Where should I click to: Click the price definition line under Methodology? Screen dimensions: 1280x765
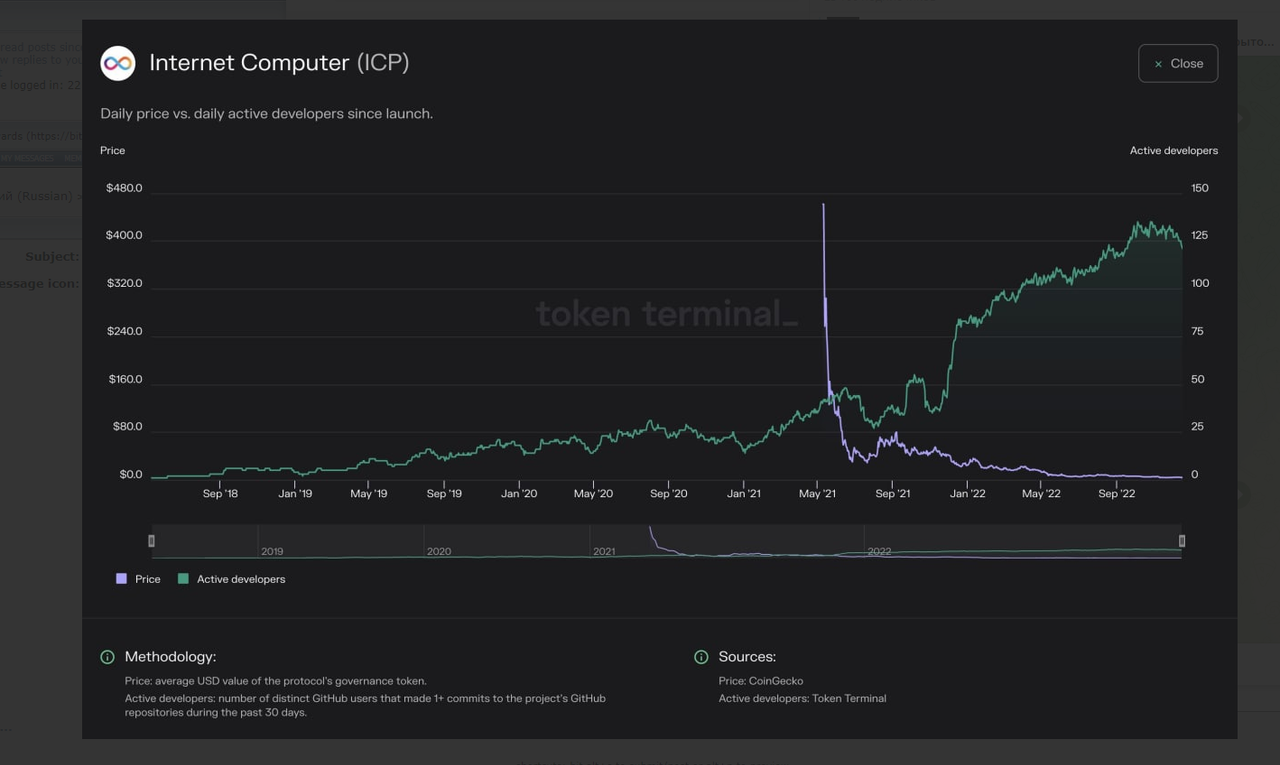click(x=276, y=681)
